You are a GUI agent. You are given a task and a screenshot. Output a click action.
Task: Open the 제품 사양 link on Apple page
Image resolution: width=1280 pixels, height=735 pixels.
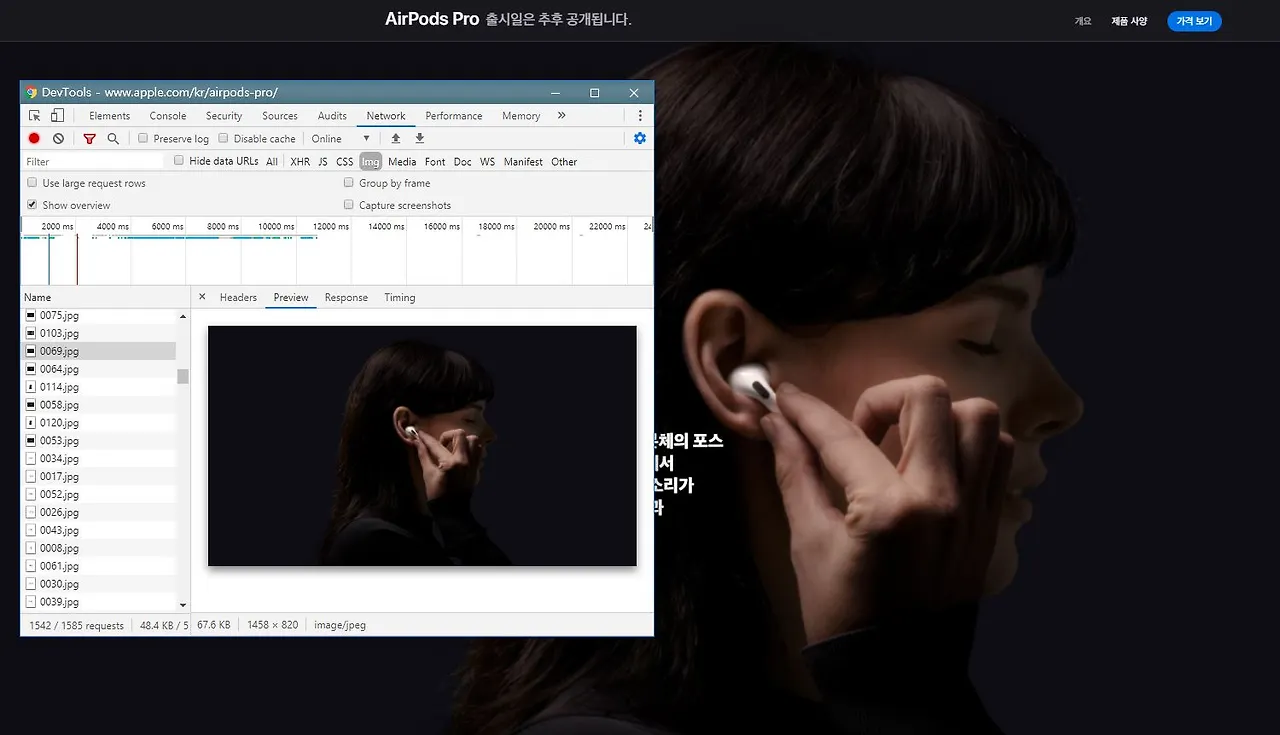pyautogui.click(x=1129, y=21)
